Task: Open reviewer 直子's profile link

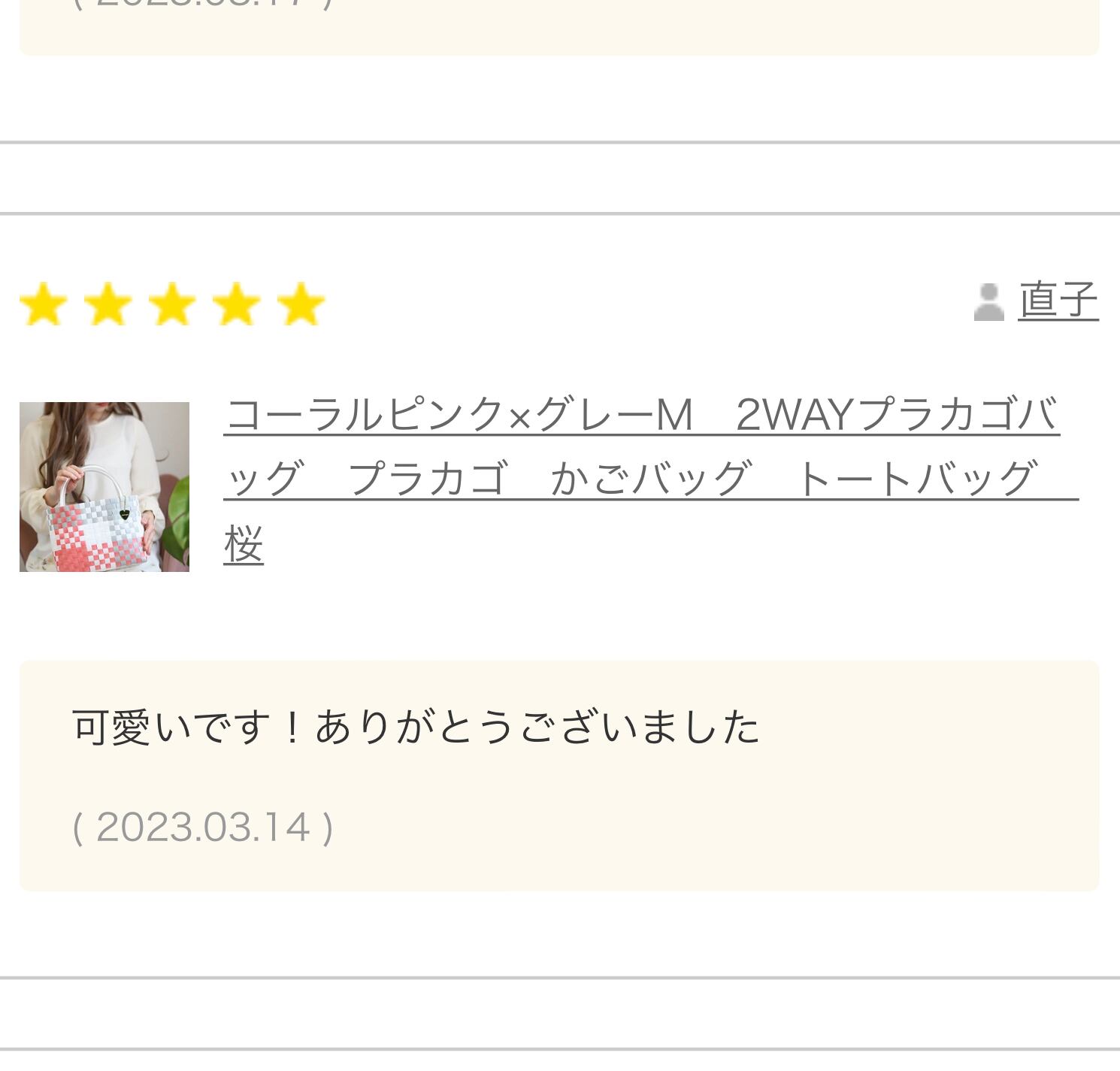Action: [1058, 301]
